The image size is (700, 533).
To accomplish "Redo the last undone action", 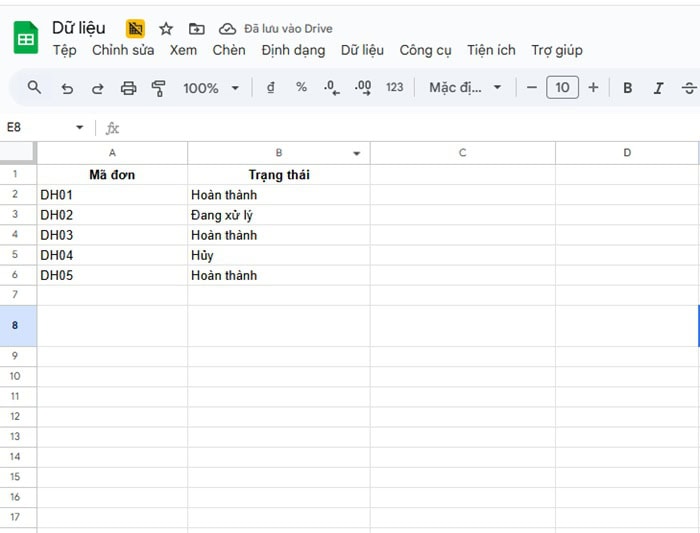I will 97,88.
